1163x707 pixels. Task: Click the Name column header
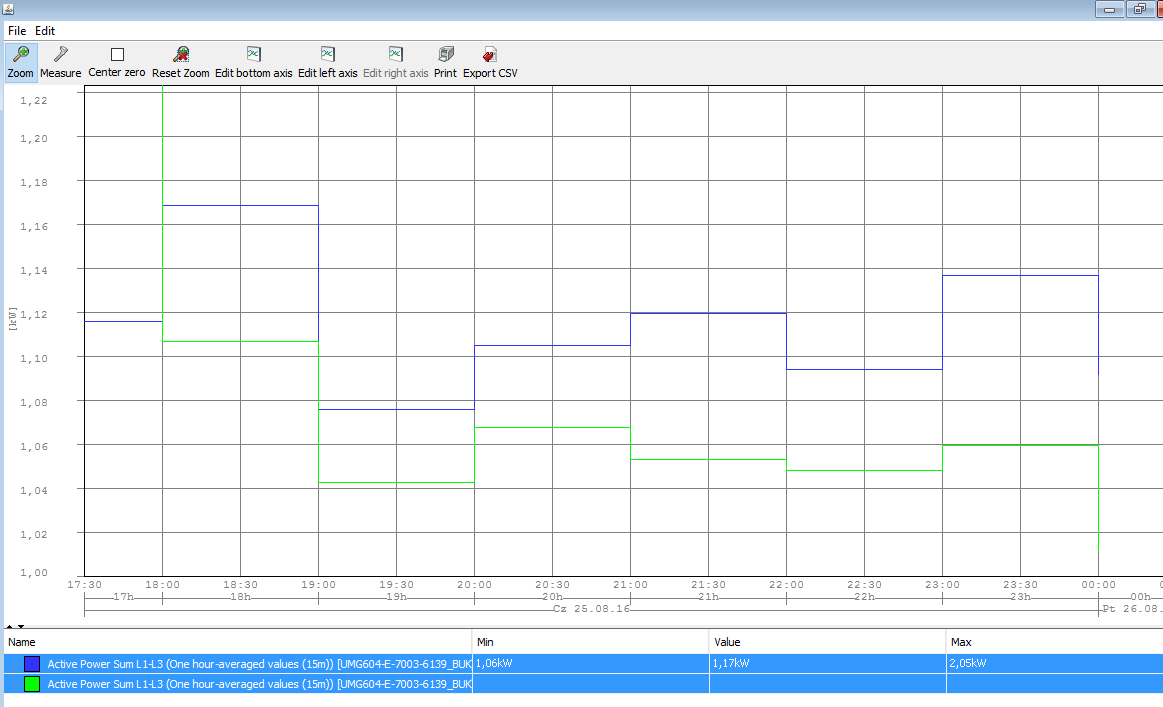[x=238, y=642]
